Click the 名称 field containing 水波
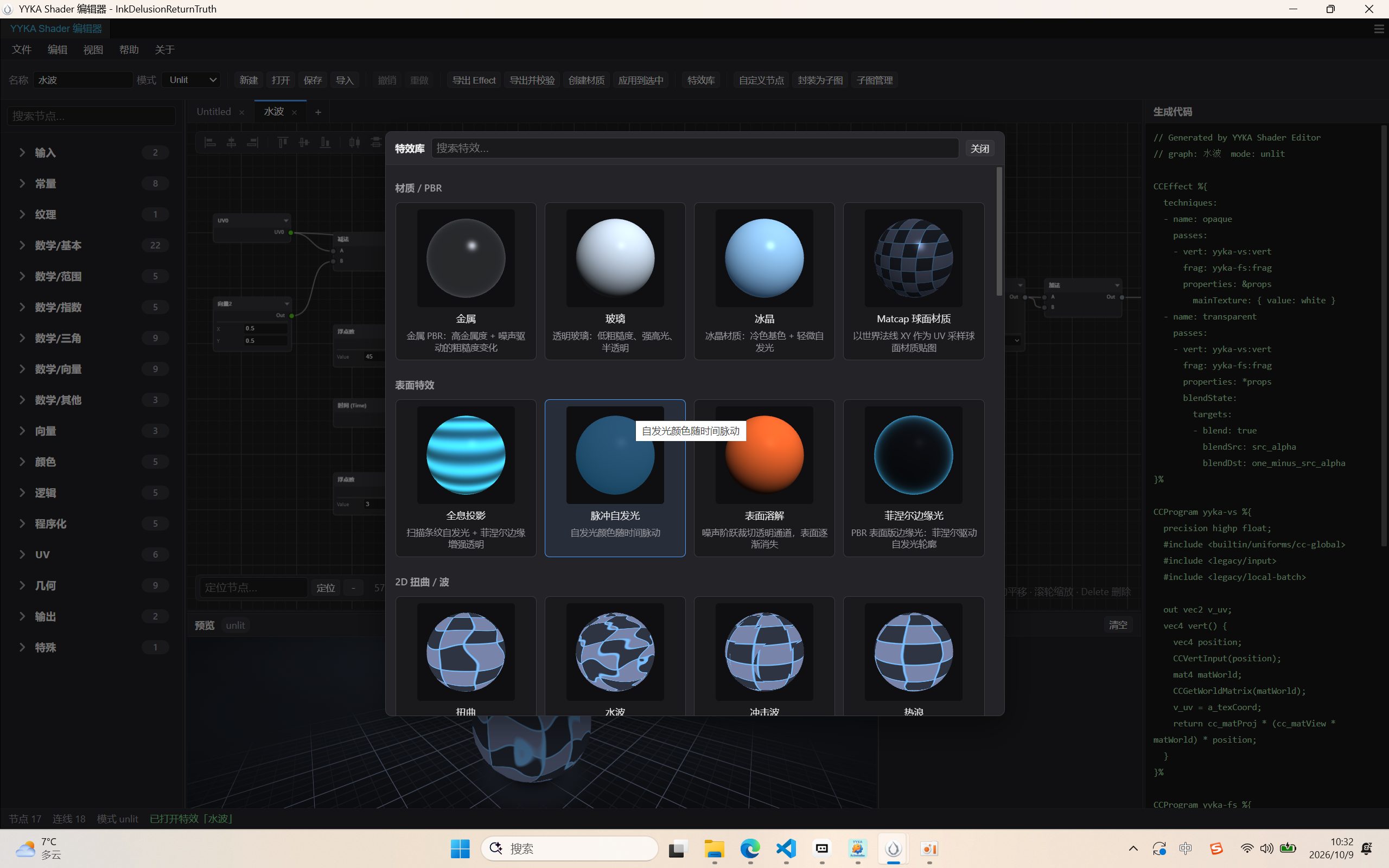Viewport: 1389px width, 868px height. pyautogui.click(x=82, y=80)
